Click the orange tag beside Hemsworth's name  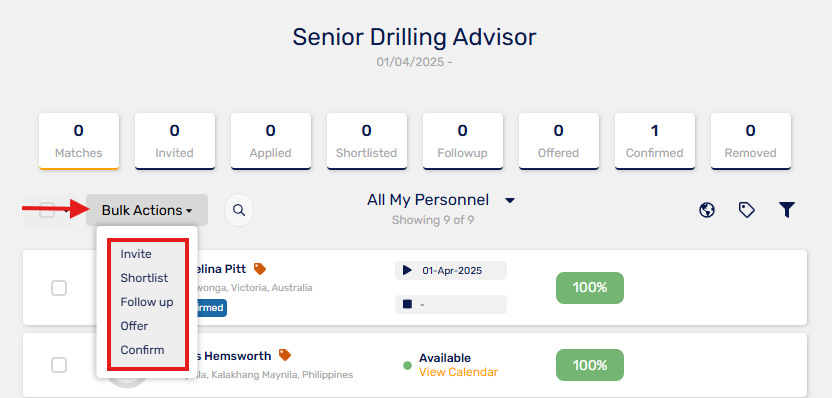pos(285,354)
